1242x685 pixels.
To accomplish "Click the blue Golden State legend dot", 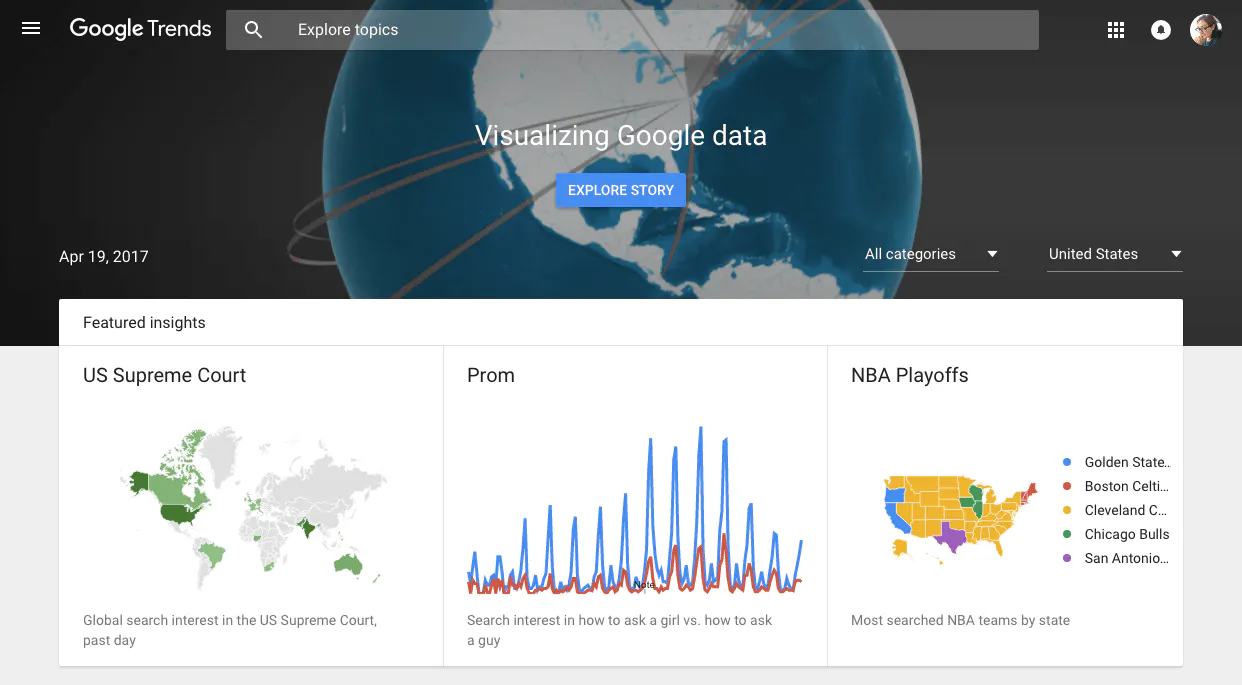I will (x=1067, y=462).
